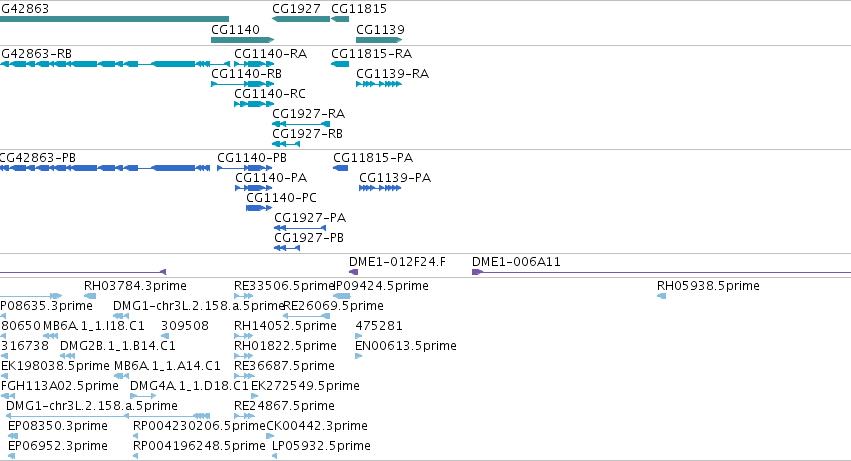Click the FGH113A02.5prime EST label
Screen dimensions: 851x461
point(60,386)
